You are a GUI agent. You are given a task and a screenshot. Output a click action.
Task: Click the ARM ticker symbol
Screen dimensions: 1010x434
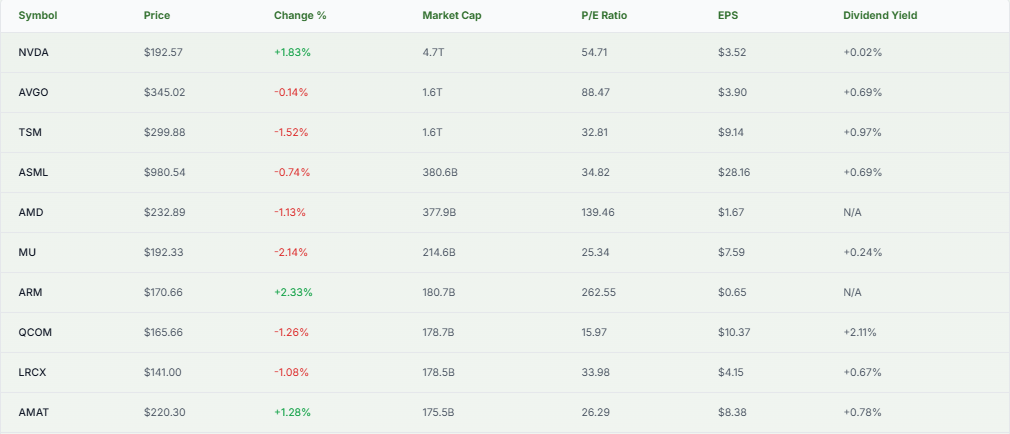(x=31, y=292)
